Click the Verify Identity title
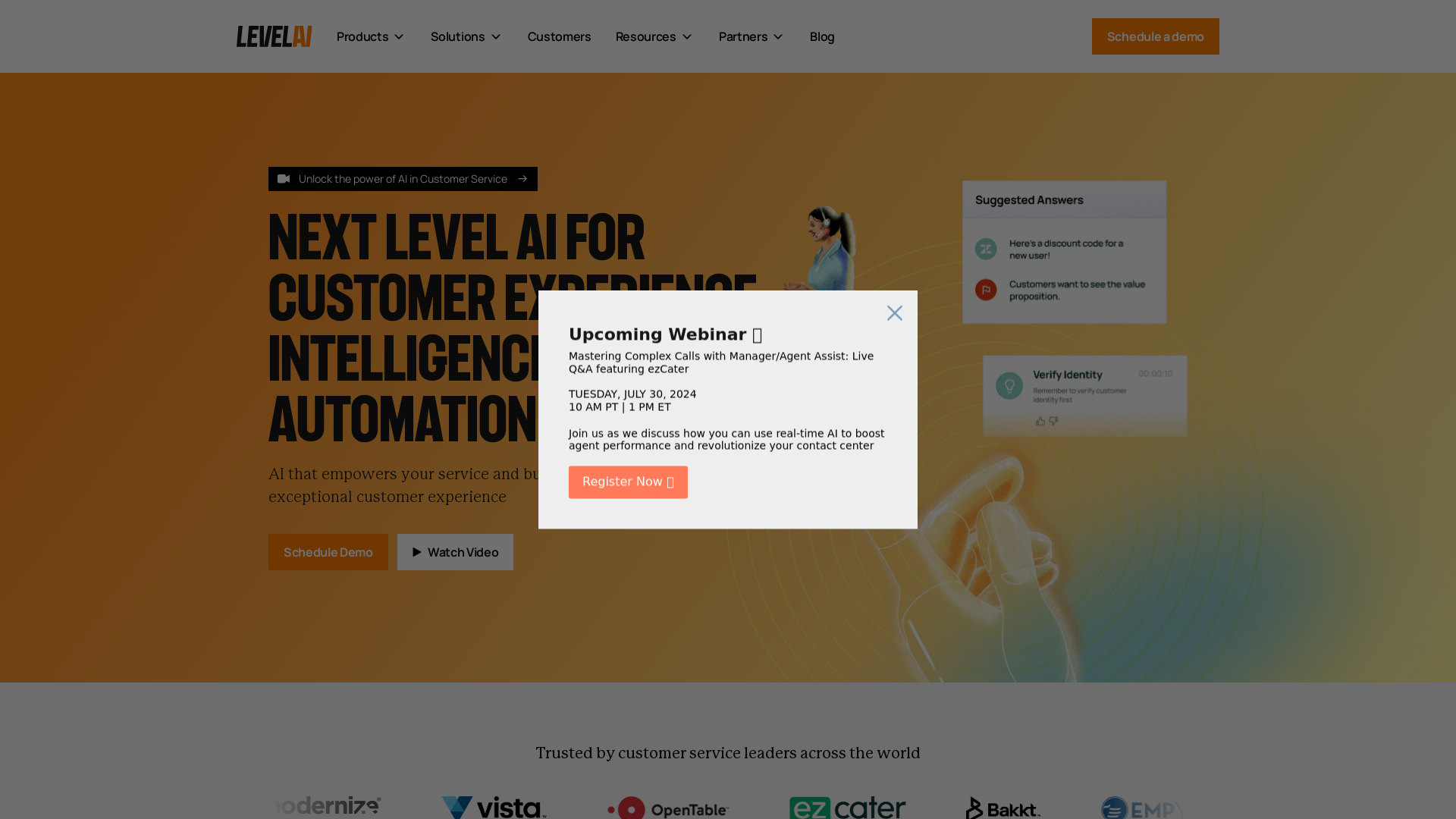1456x819 pixels. (x=1067, y=375)
